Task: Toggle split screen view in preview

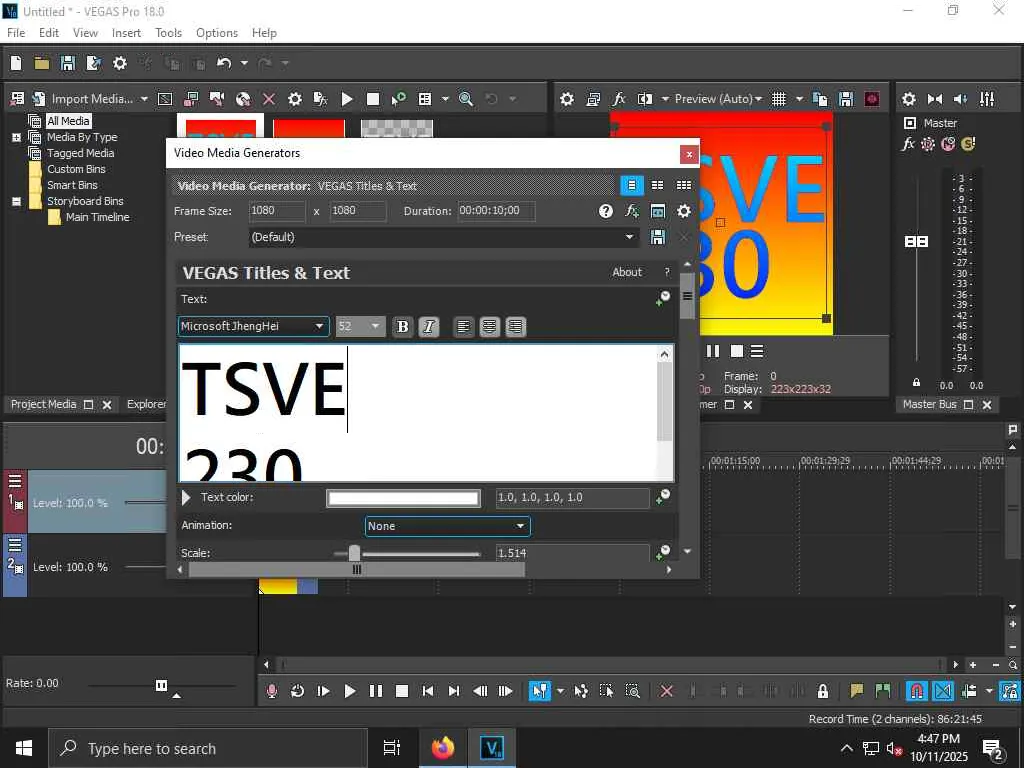Action: pyautogui.click(x=645, y=99)
